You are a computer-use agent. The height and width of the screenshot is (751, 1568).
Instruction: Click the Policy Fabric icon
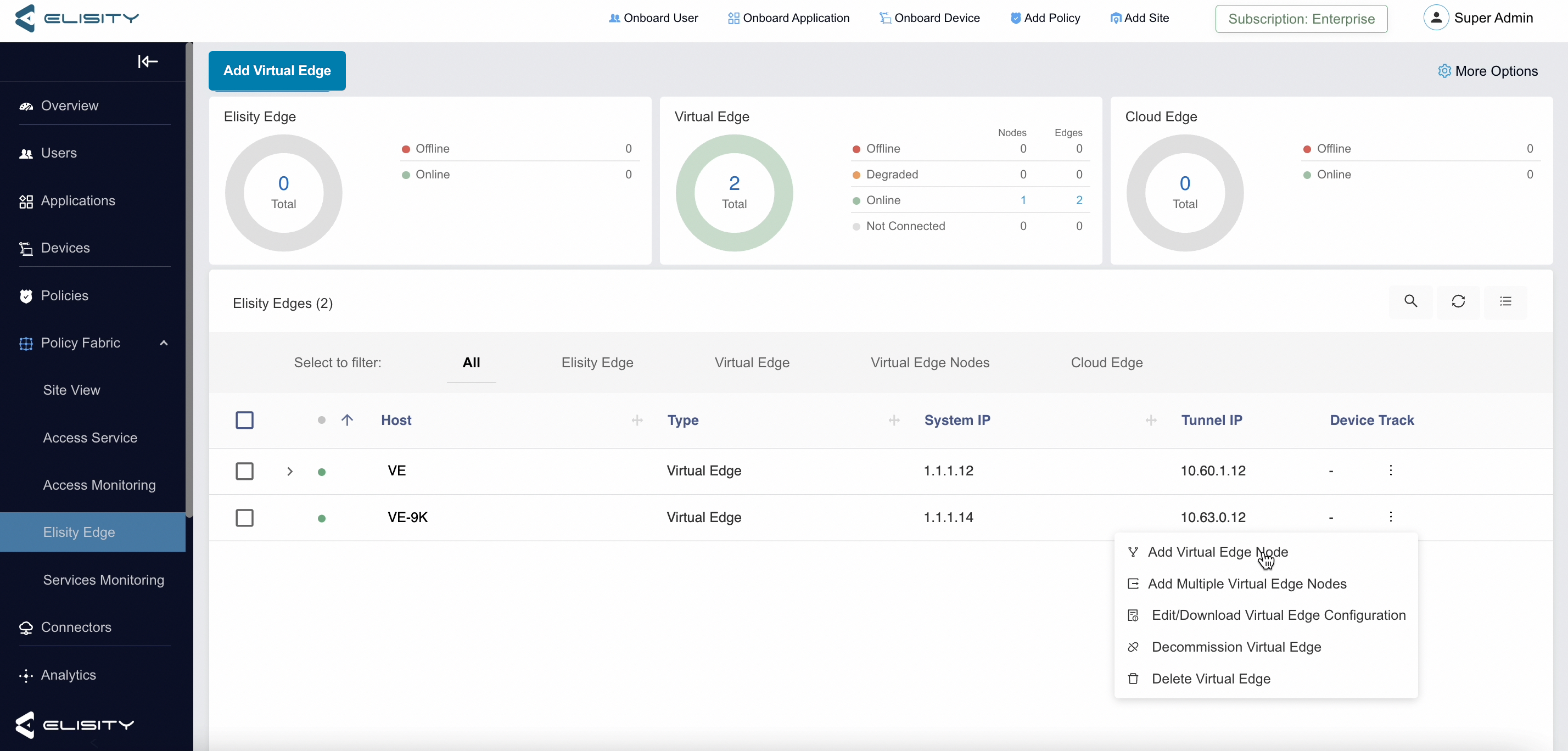pyautogui.click(x=26, y=343)
